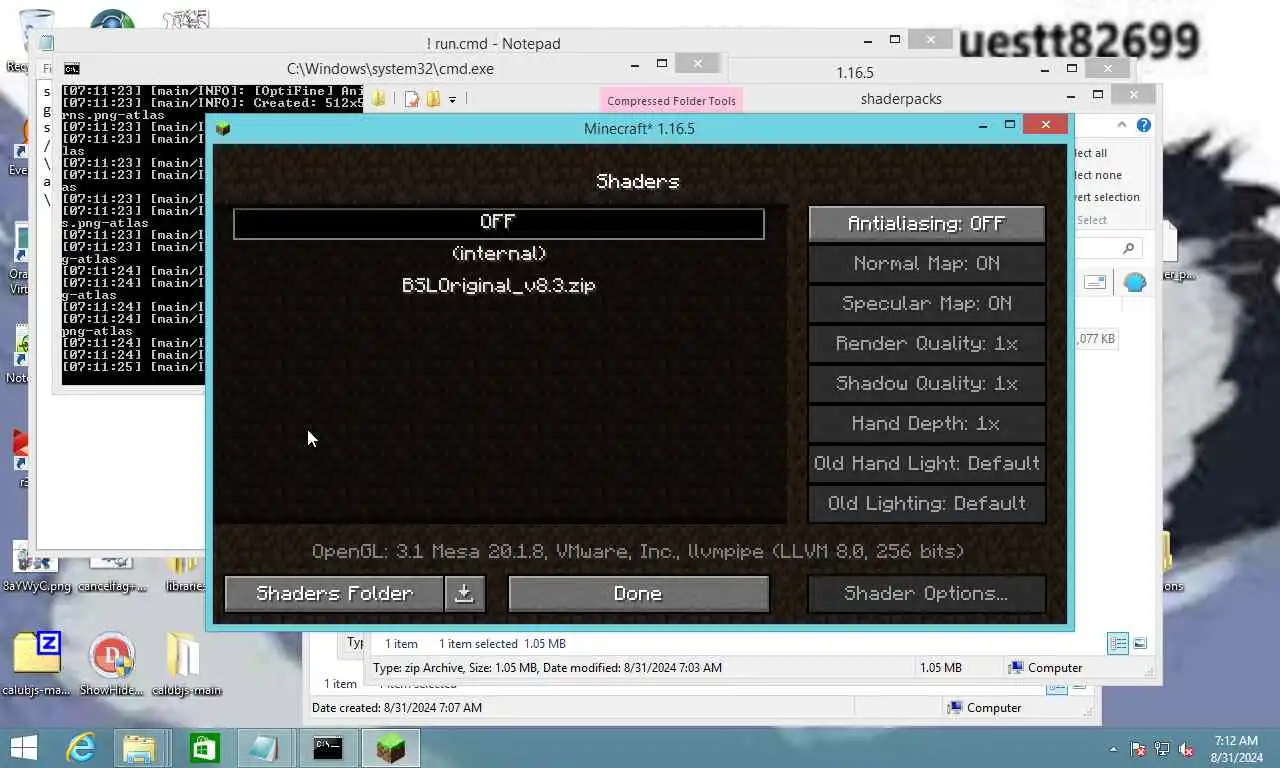Switch to Minecraft taskbar icon

pyautogui.click(x=390, y=748)
